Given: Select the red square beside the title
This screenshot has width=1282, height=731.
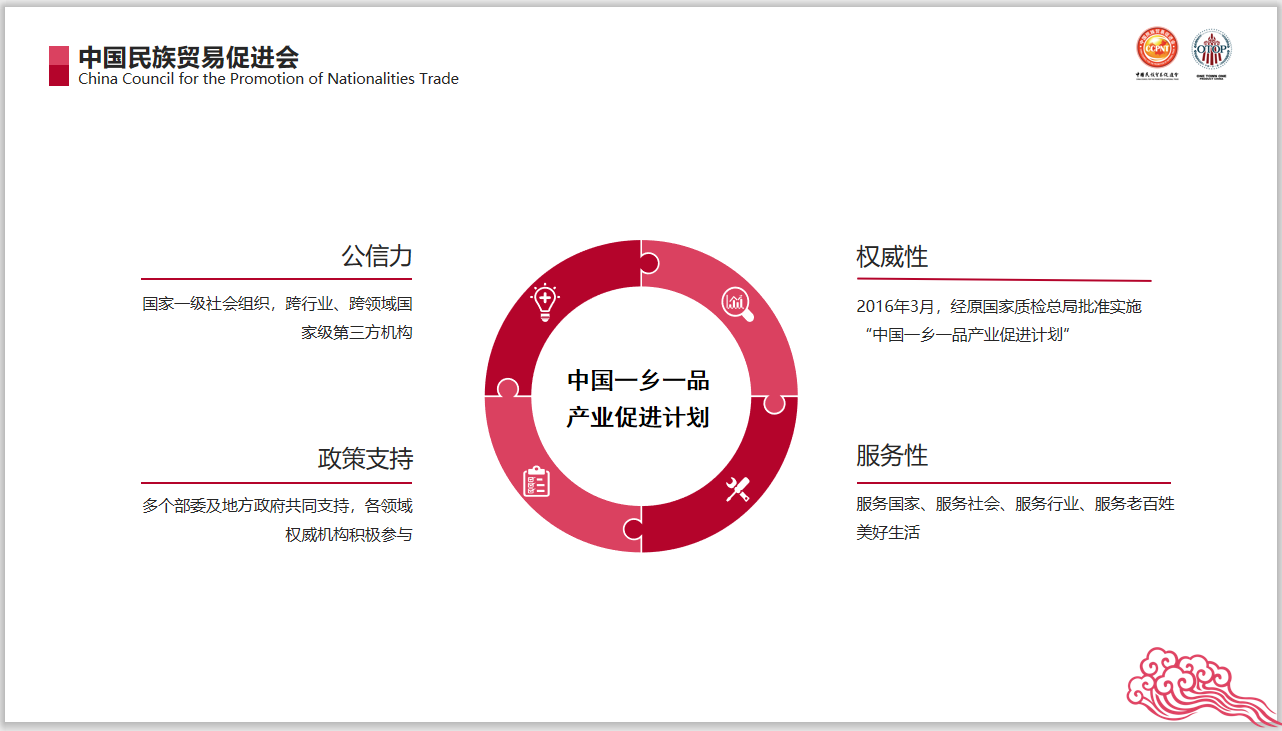Looking at the screenshot, I should [59, 66].
